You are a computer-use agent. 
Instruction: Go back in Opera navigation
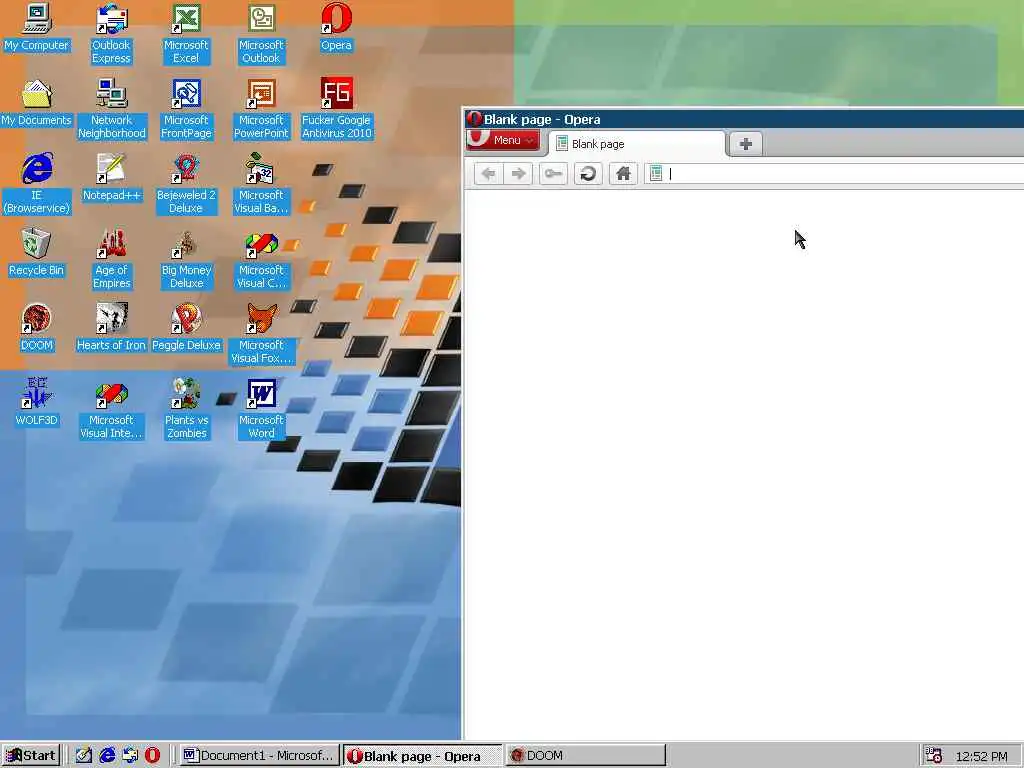488,174
